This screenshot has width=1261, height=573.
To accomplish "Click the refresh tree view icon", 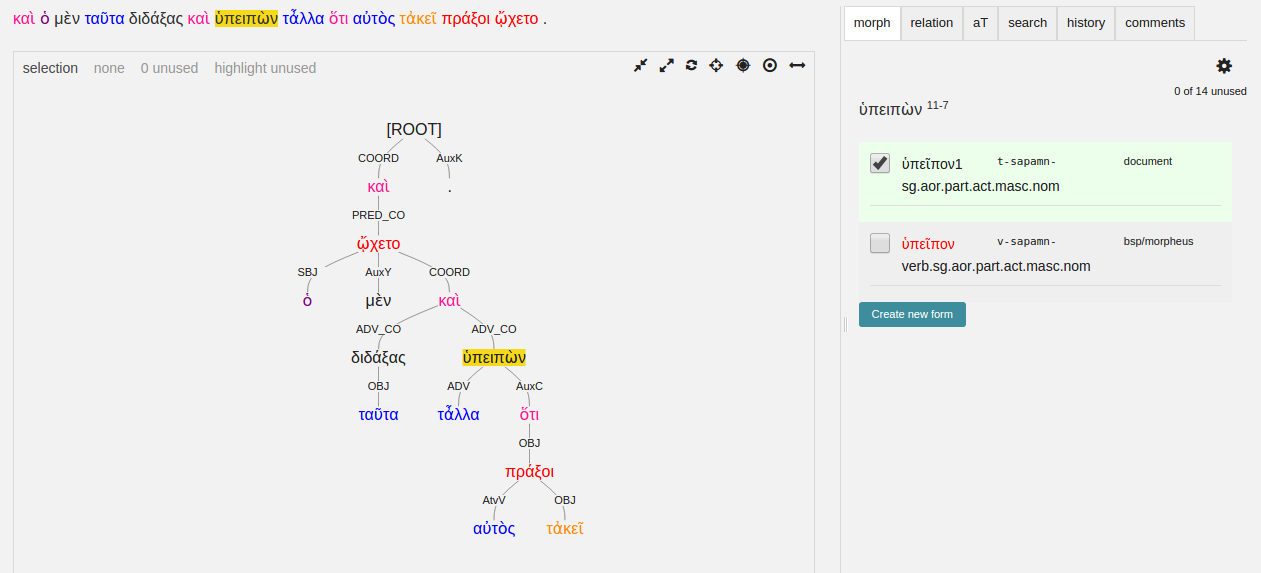I will (x=691, y=65).
